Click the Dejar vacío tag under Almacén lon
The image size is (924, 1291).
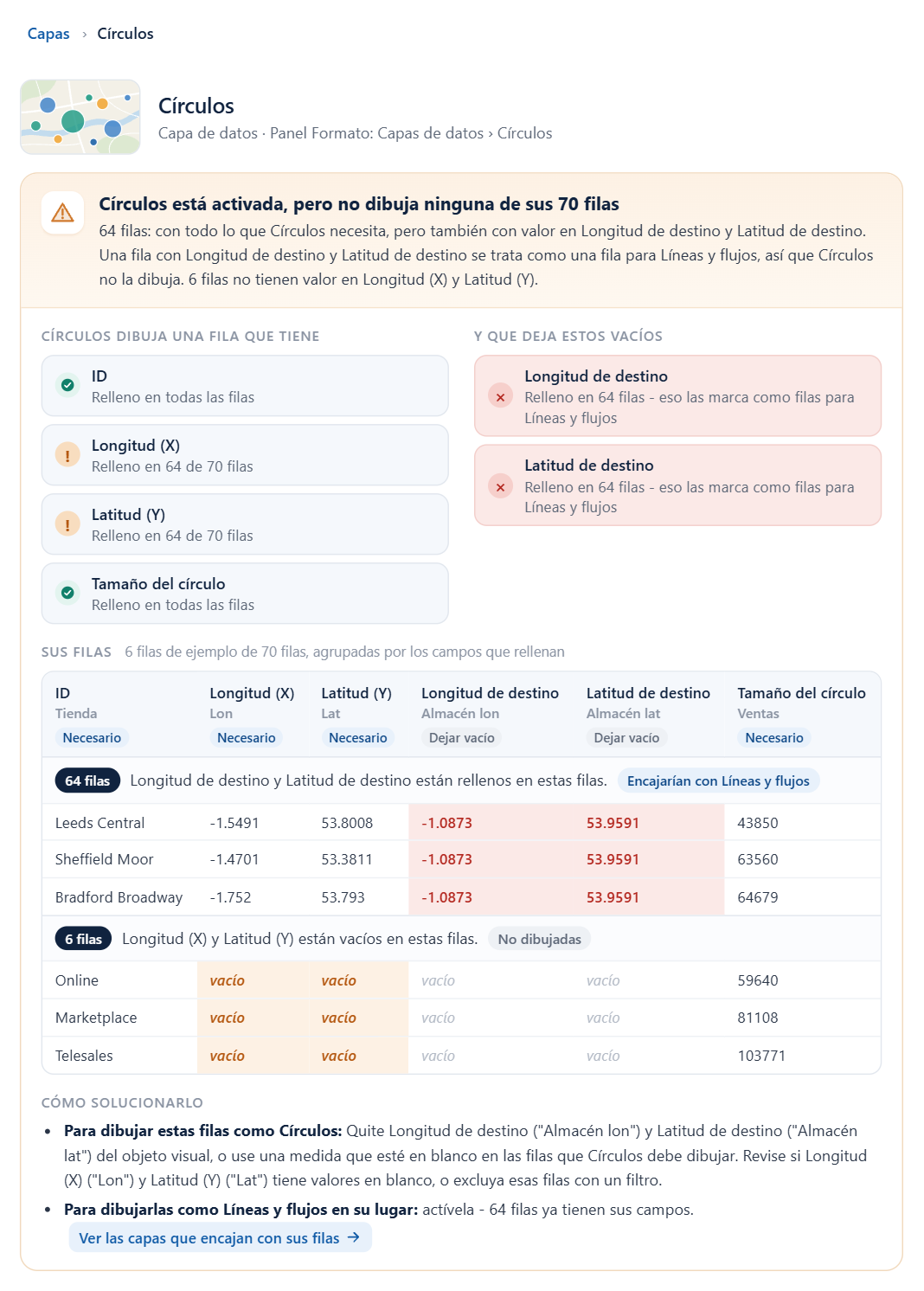pyautogui.click(x=462, y=738)
